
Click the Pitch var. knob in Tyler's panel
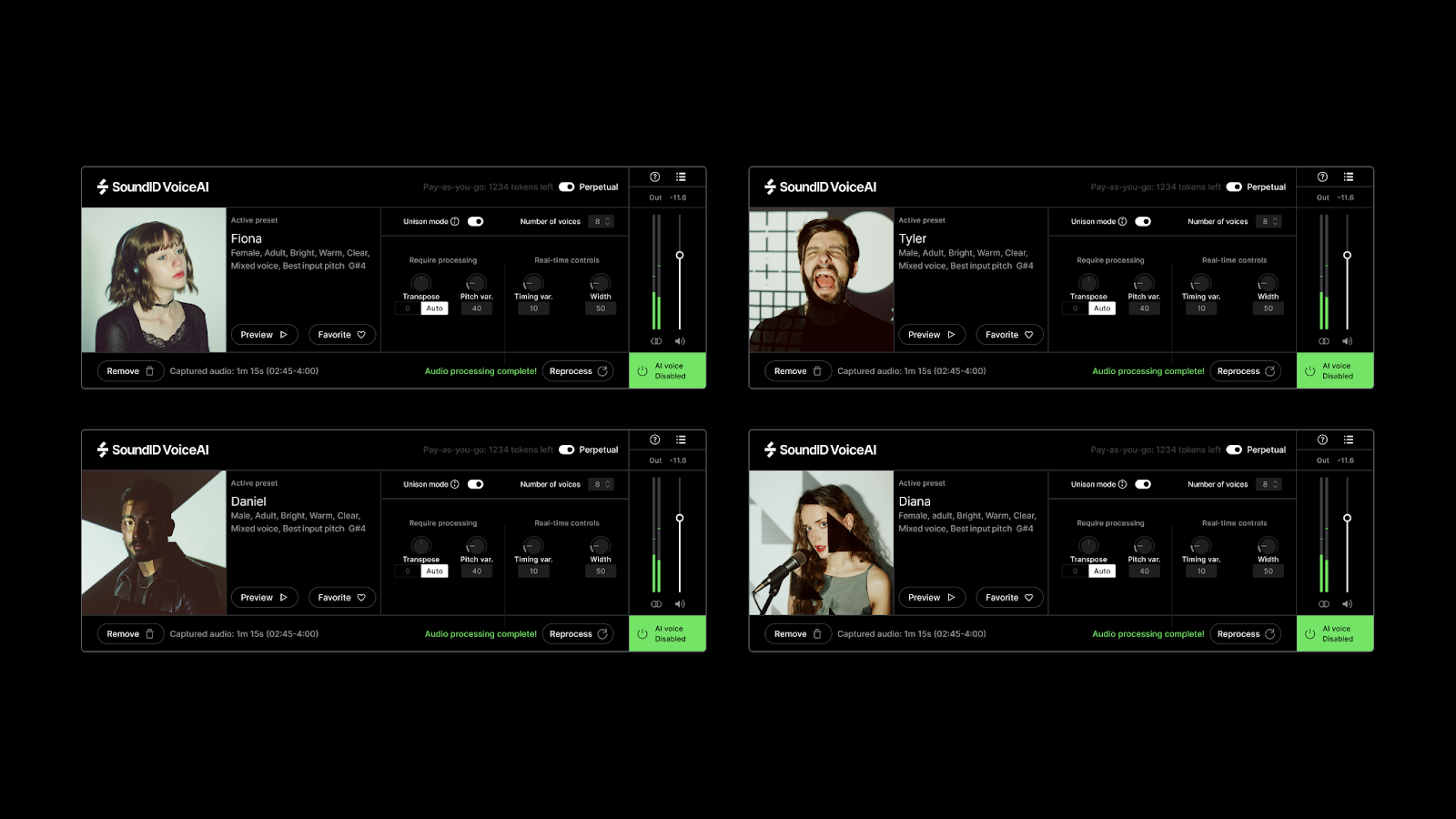pyautogui.click(x=1144, y=283)
